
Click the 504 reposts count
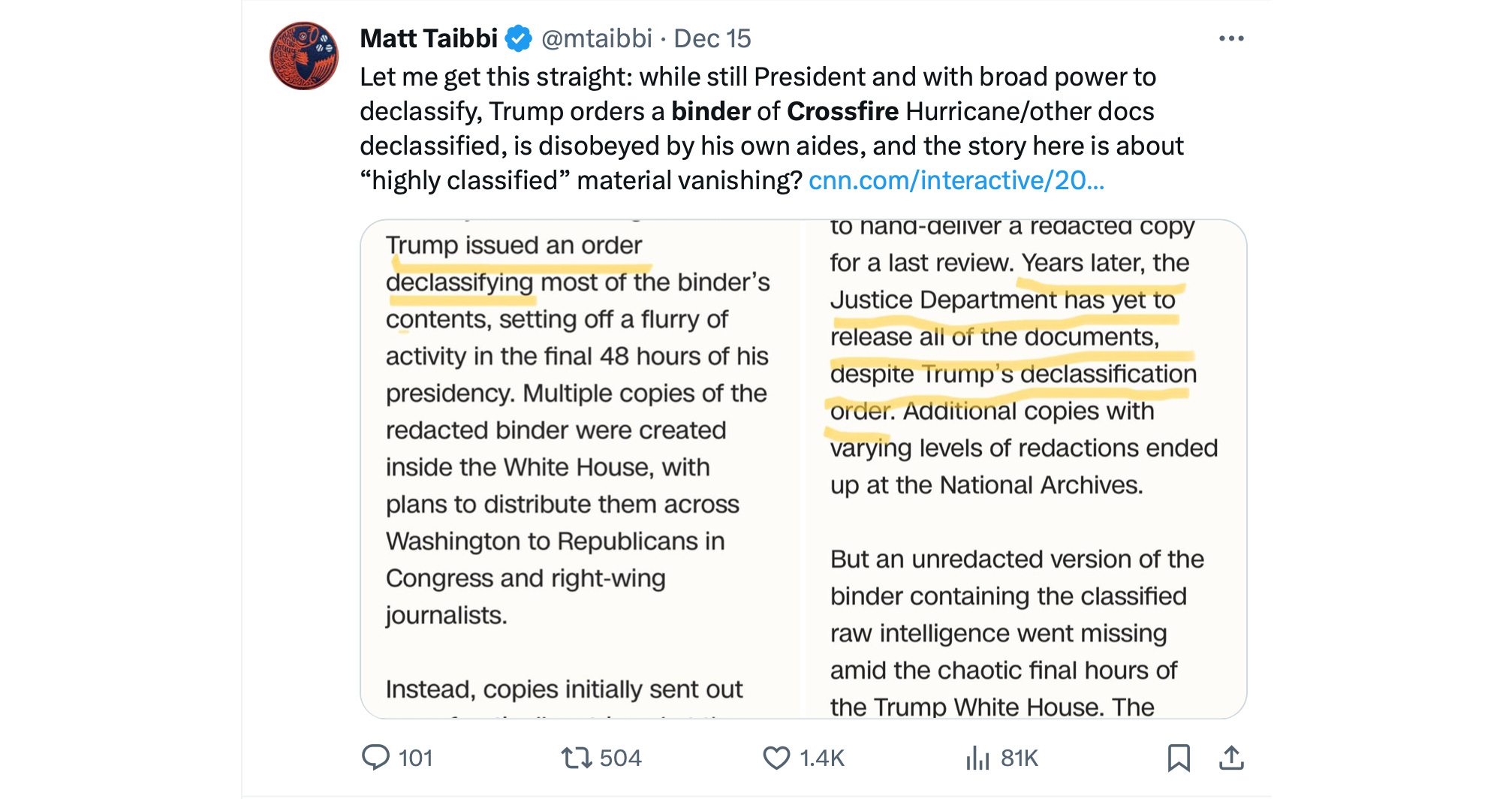click(x=621, y=758)
